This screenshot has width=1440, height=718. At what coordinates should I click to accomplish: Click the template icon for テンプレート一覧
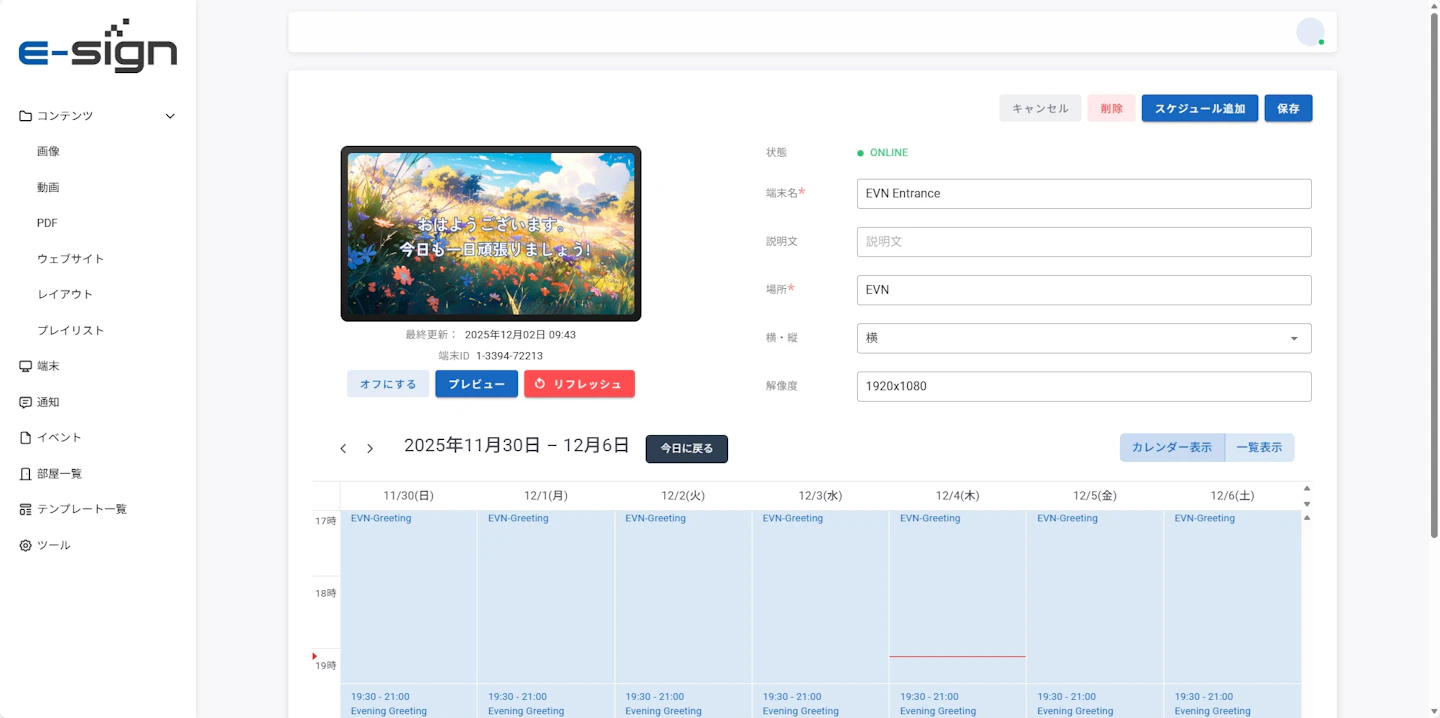[26, 509]
